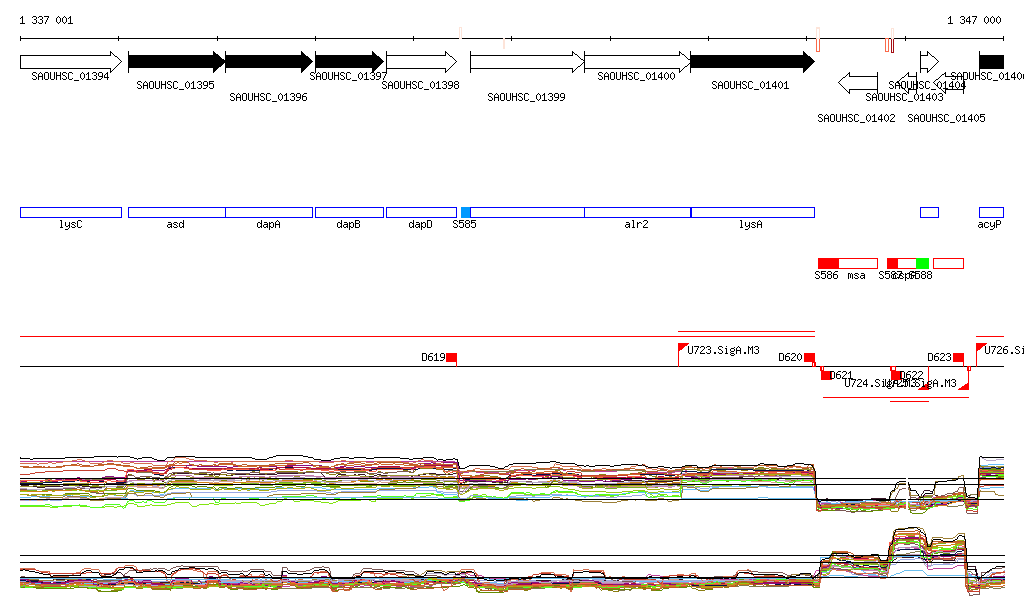This screenshot has height=611, width=1024.
Task: Select the lysA annotation box
Action: pyautogui.click(x=752, y=212)
